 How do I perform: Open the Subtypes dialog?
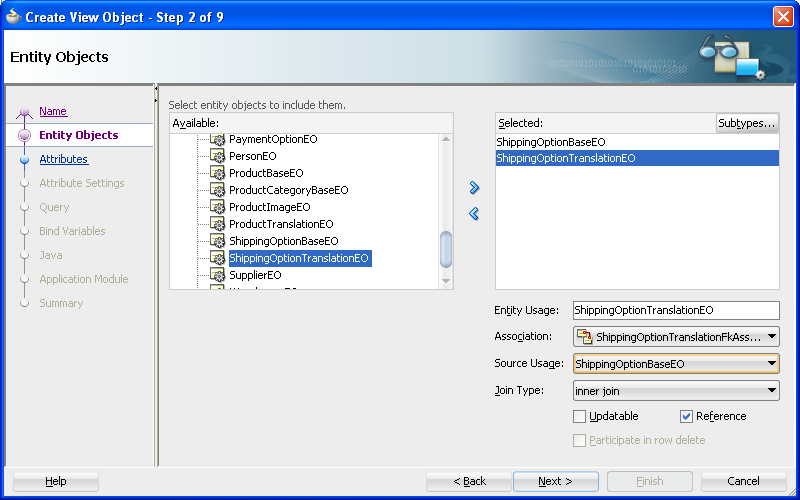tap(747, 123)
